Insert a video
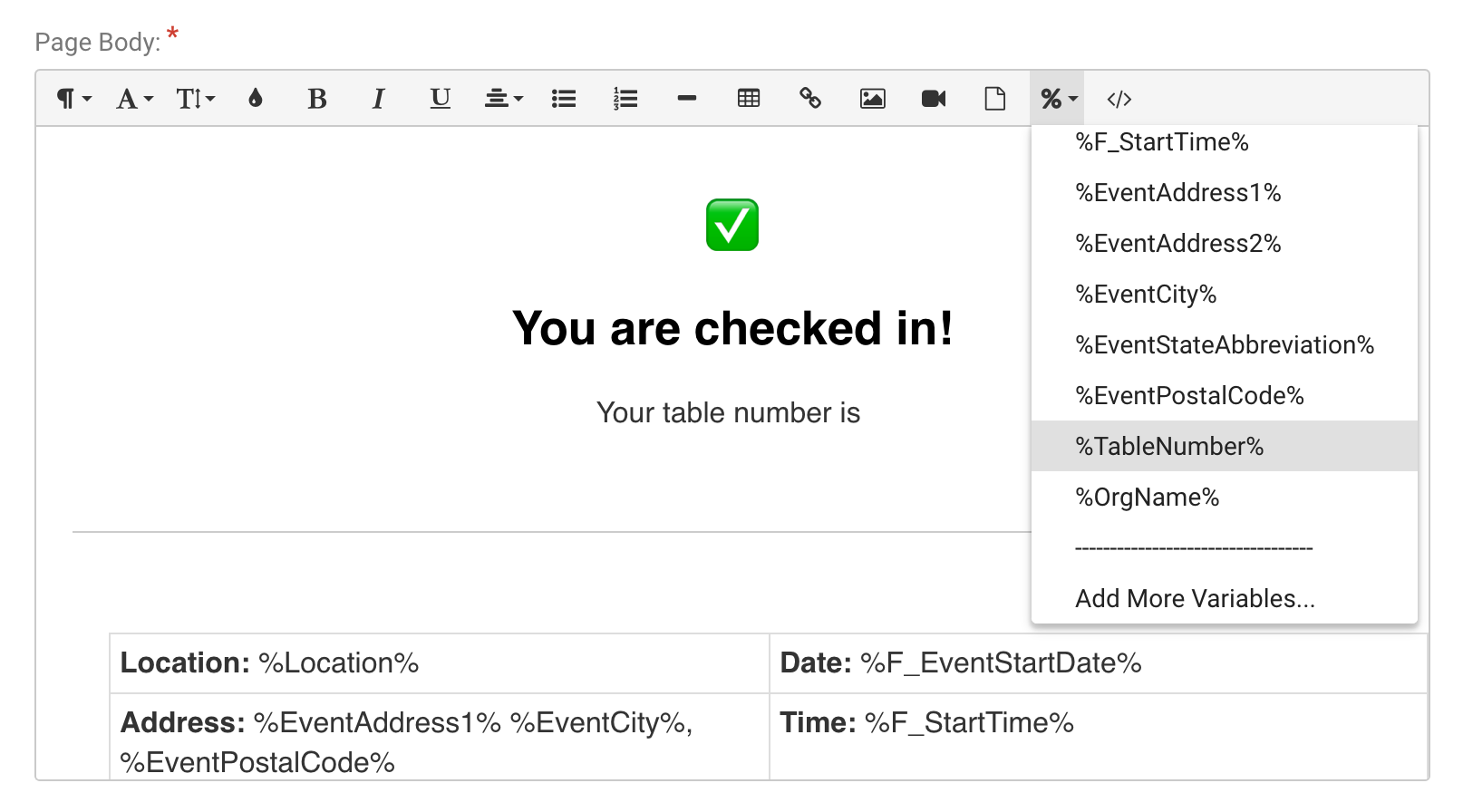This screenshot has width=1463, height=812. (x=934, y=98)
